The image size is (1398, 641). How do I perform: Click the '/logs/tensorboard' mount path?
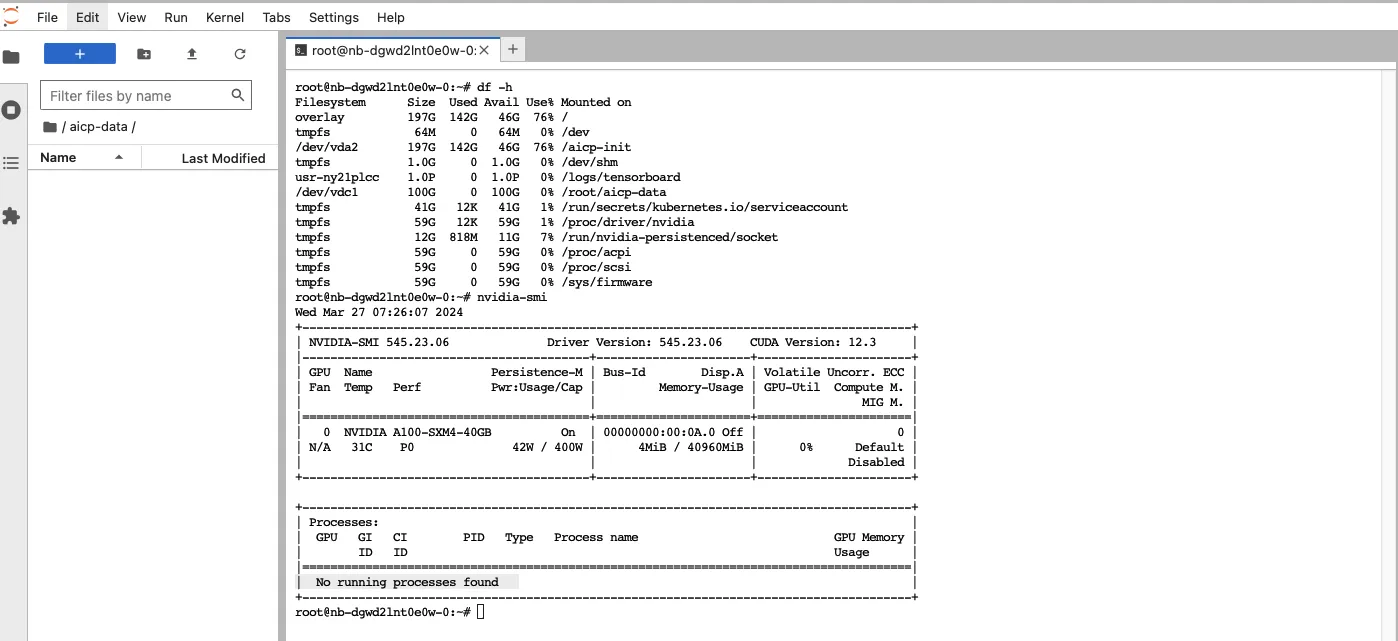tap(620, 177)
